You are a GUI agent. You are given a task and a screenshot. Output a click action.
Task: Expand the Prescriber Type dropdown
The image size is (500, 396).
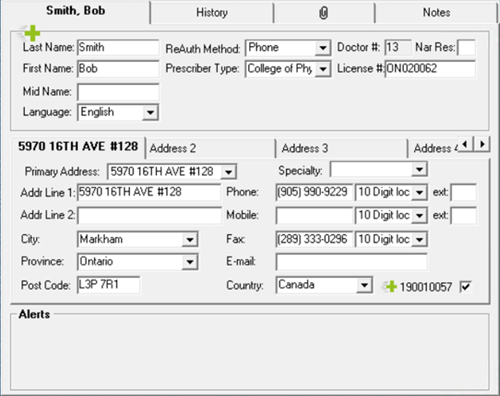(322, 69)
